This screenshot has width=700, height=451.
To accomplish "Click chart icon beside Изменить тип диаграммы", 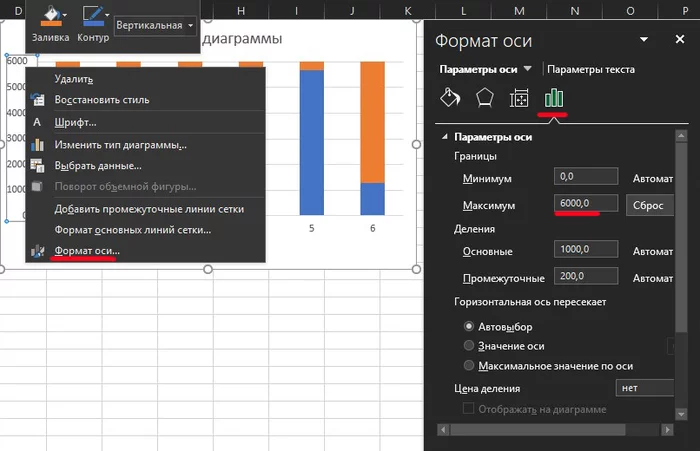I will click(38, 144).
